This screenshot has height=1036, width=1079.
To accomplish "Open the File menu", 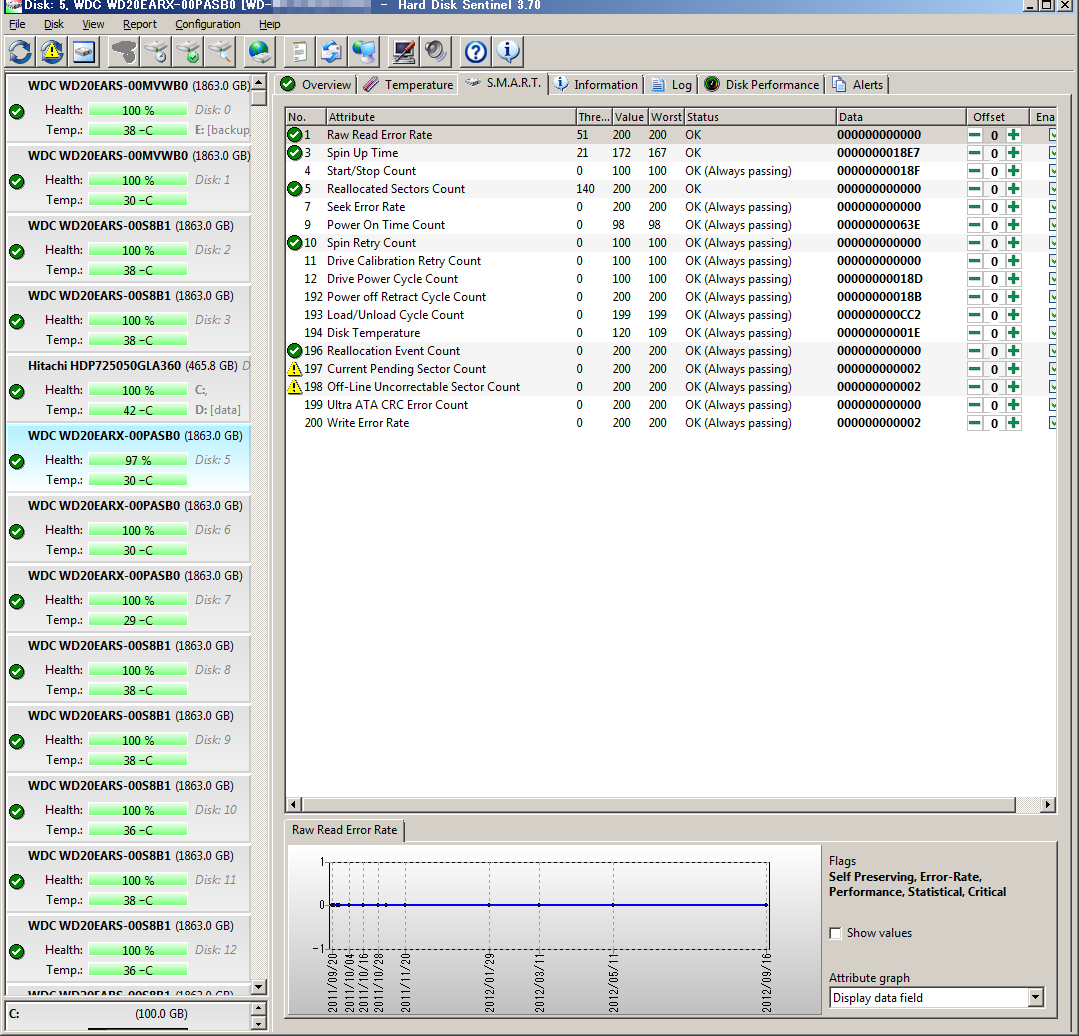I will point(17,24).
